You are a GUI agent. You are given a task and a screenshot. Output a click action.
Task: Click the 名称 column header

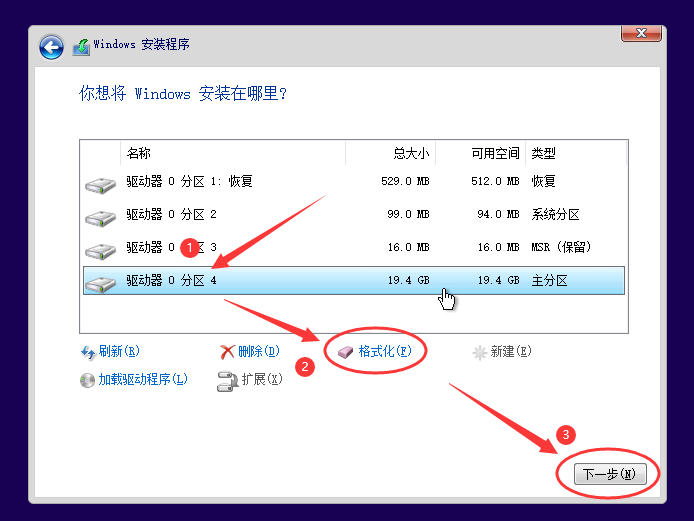point(232,153)
